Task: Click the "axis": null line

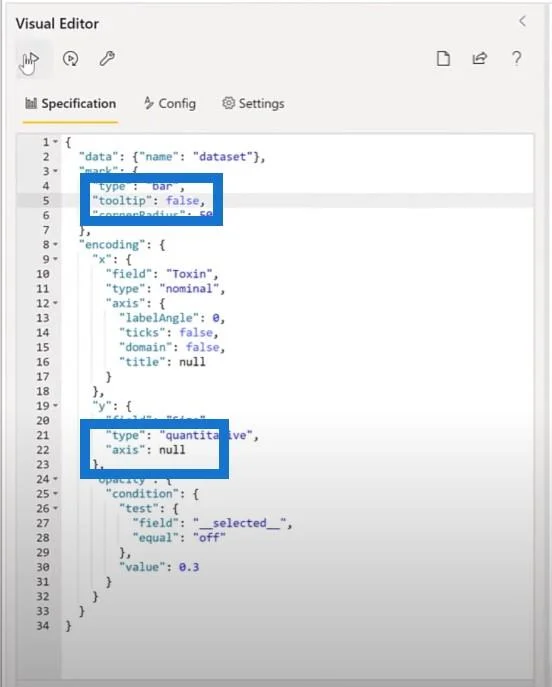Action: (145, 450)
